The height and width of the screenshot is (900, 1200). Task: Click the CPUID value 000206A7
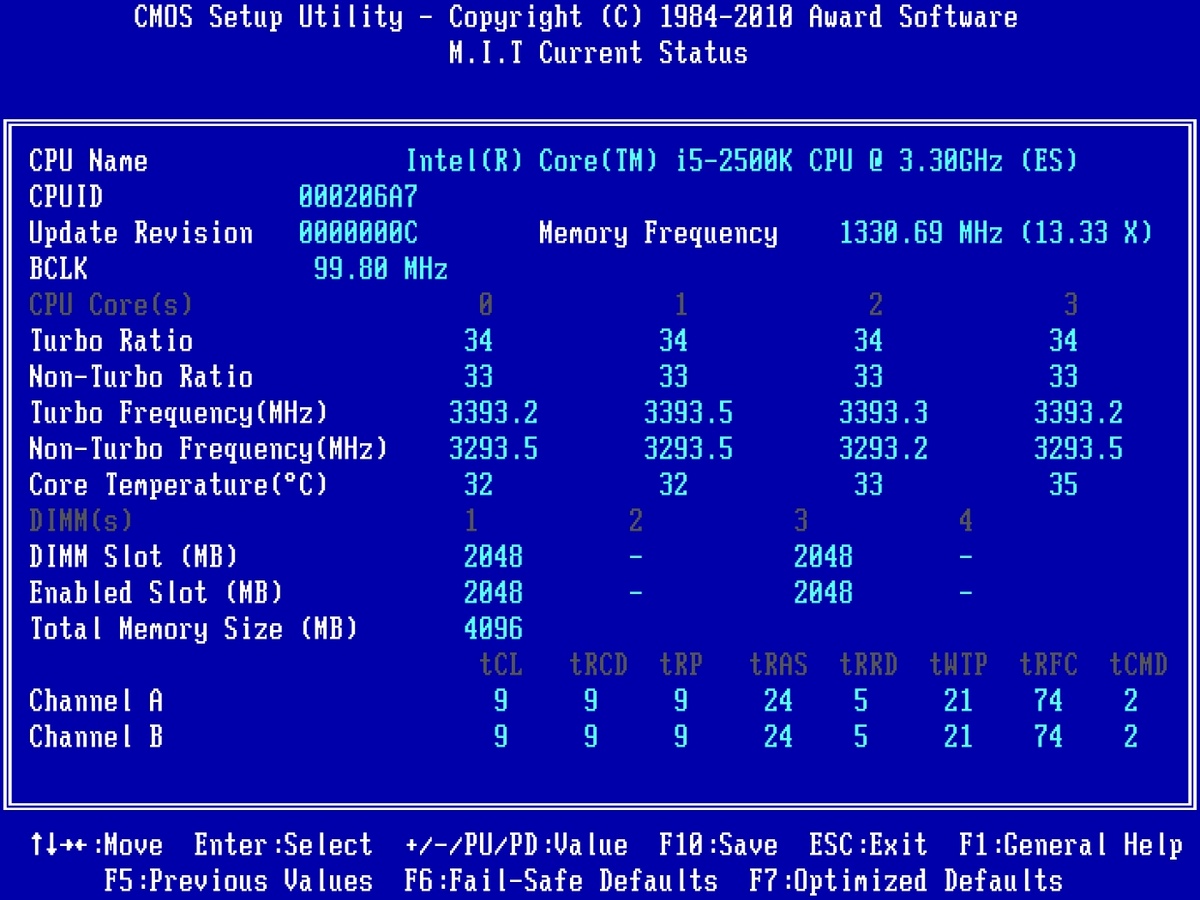pos(358,197)
